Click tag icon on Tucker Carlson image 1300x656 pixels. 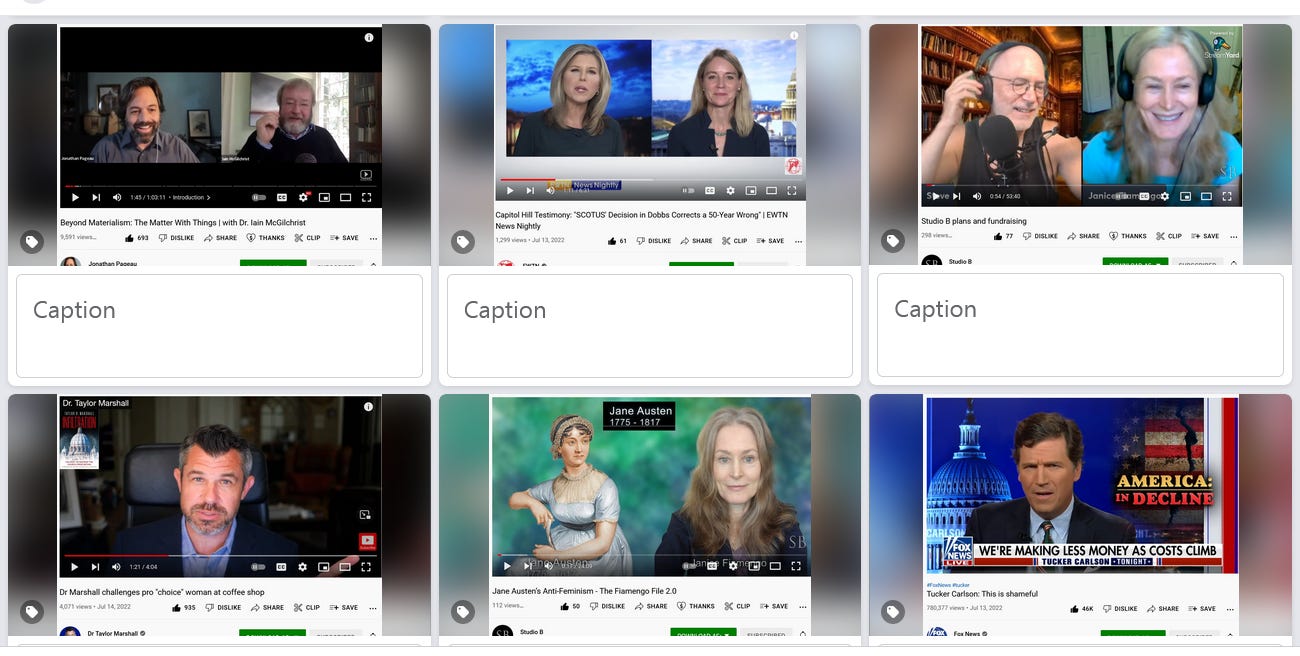point(892,611)
